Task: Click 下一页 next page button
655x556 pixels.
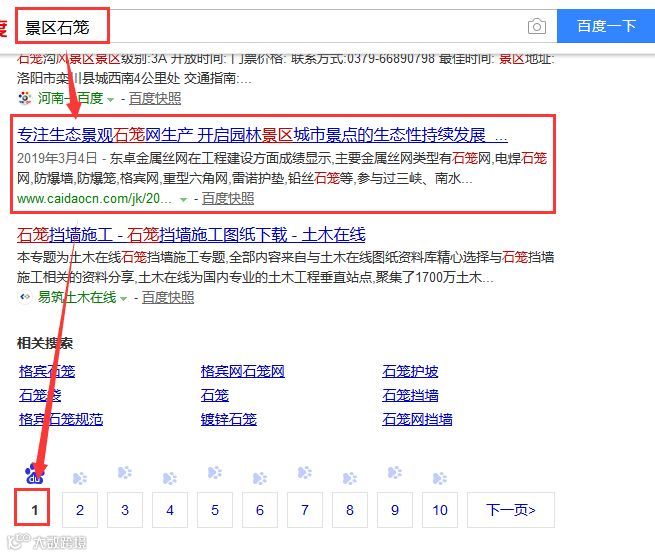Action: (x=511, y=510)
